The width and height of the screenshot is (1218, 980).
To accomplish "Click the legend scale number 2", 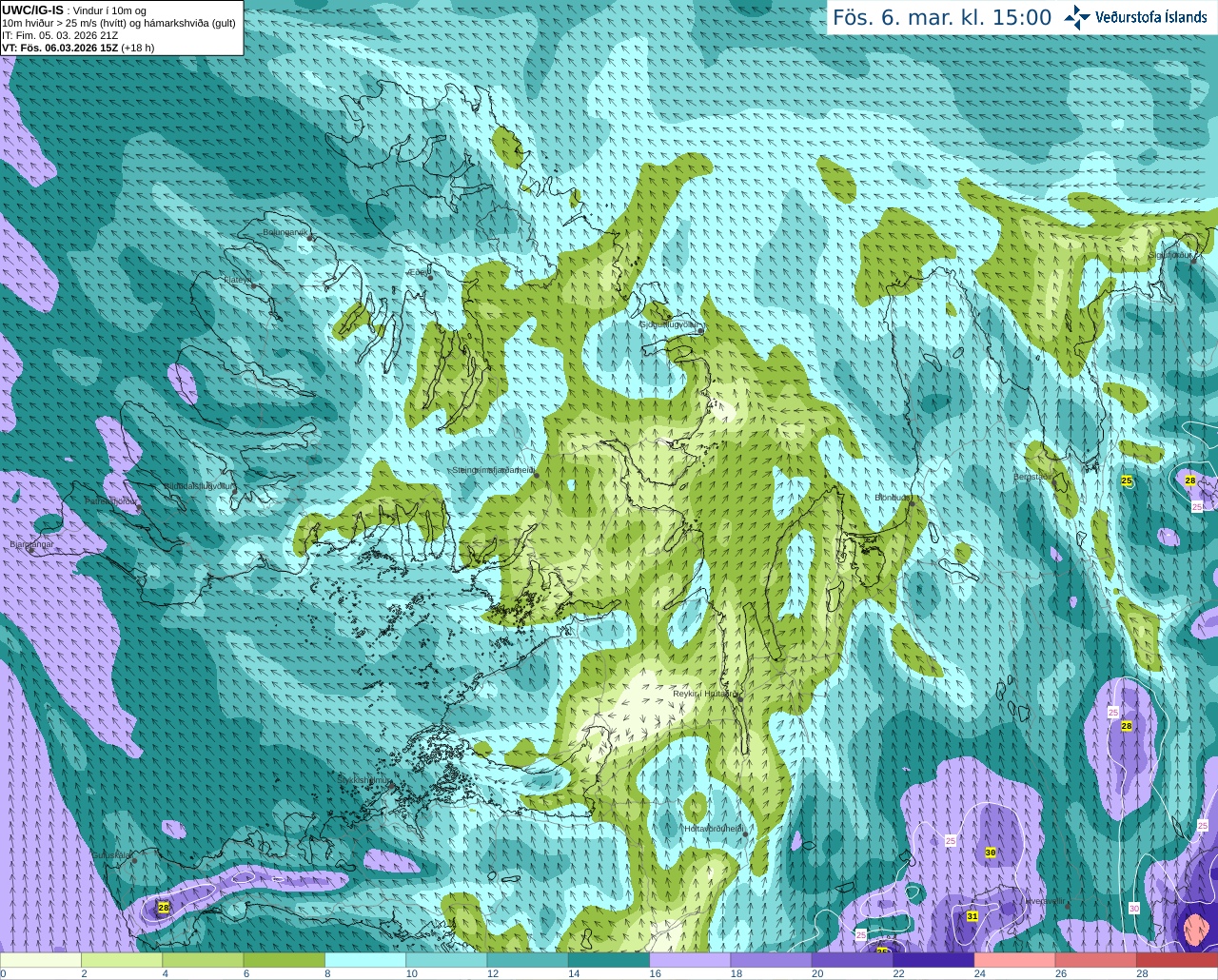I will [x=85, y=973].
